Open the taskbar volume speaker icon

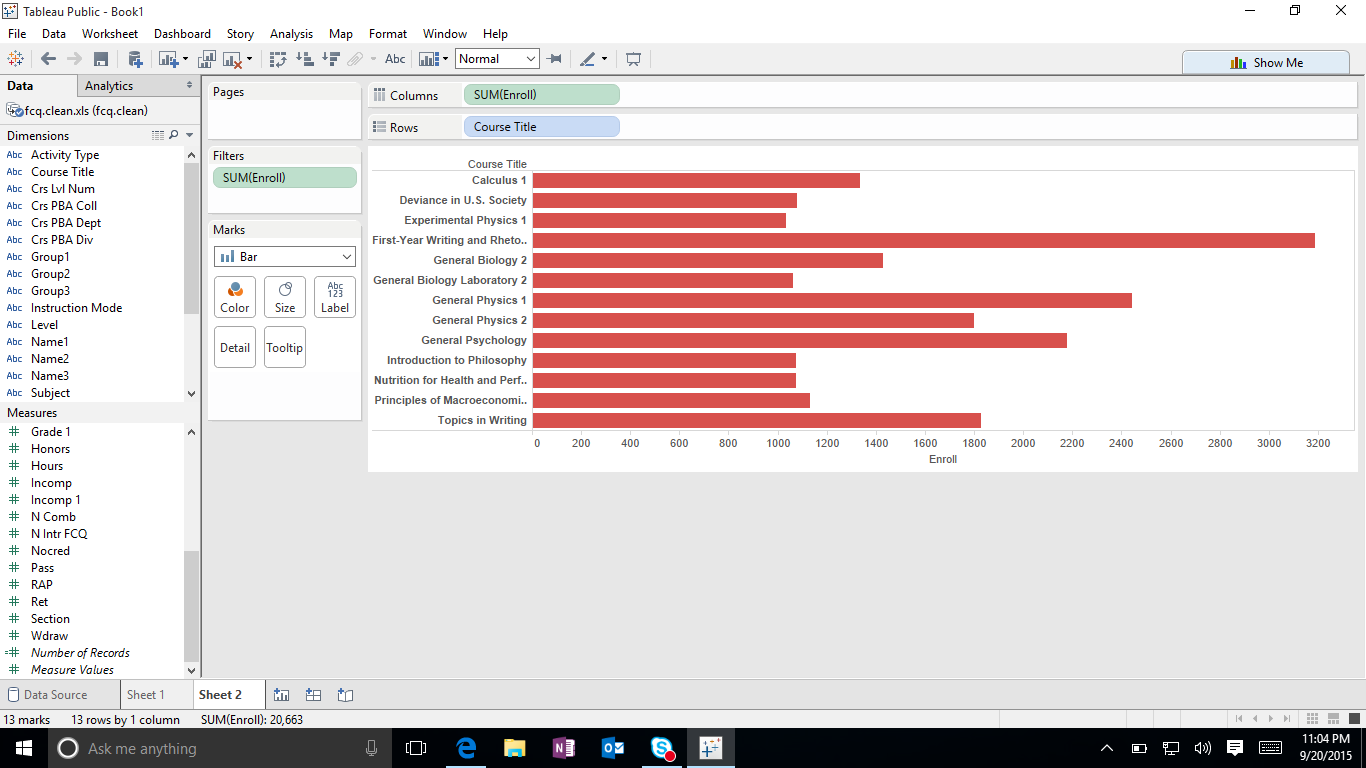point(1203,748)
